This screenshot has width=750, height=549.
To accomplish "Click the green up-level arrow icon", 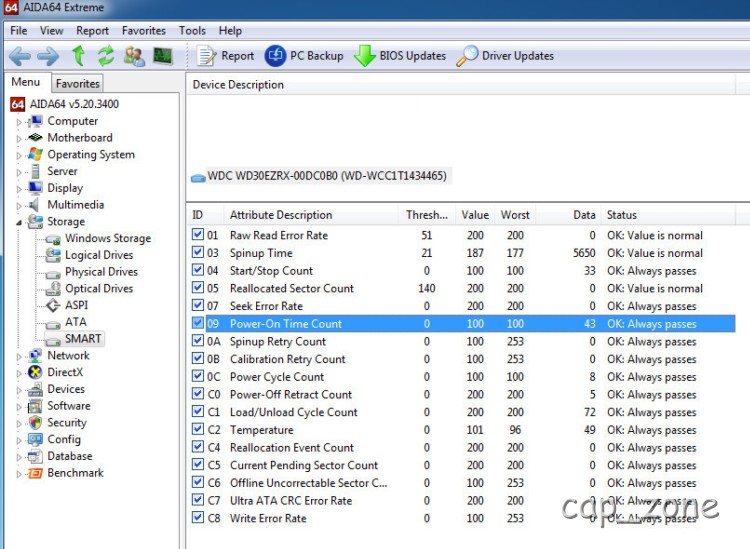I will [x=79, y=56].
